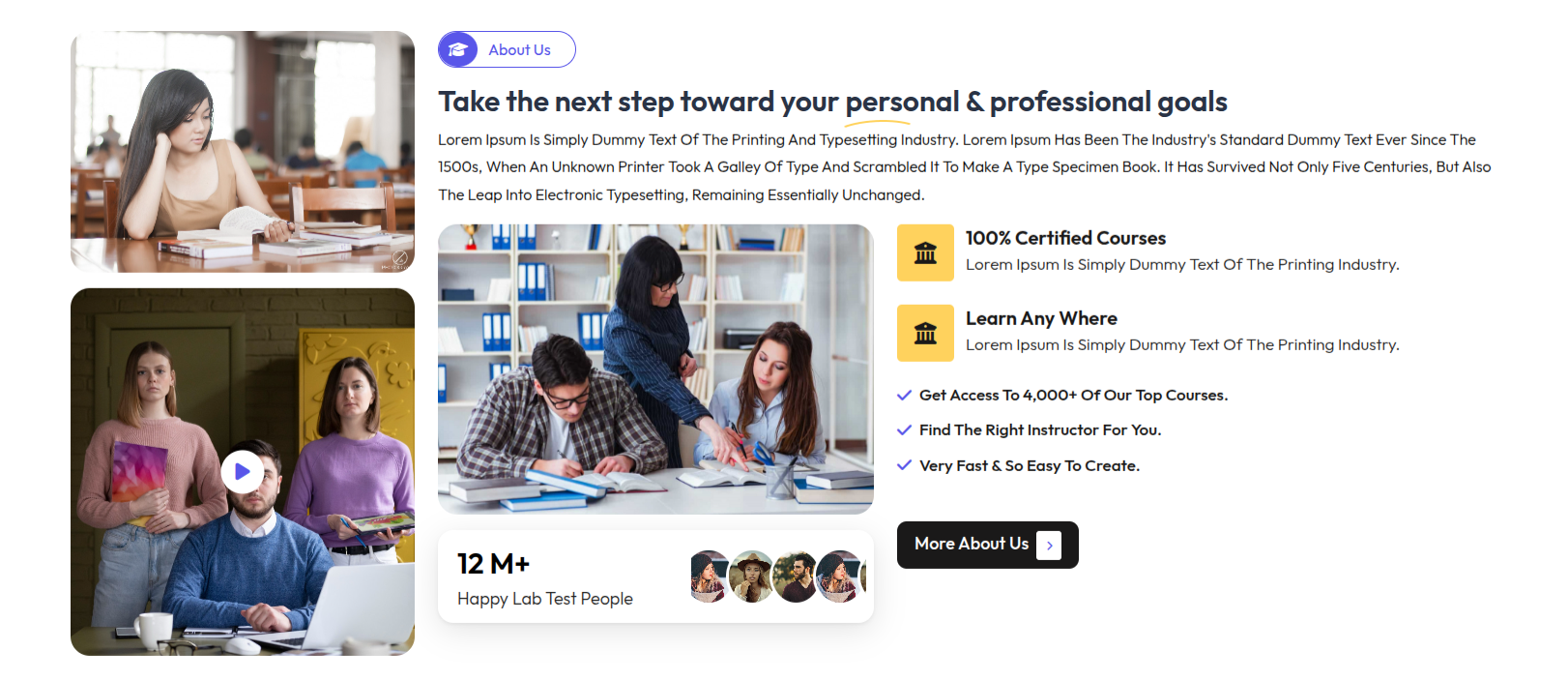Click the graduation cap icon
The image size is (1568, 681).
coord(458,49)
